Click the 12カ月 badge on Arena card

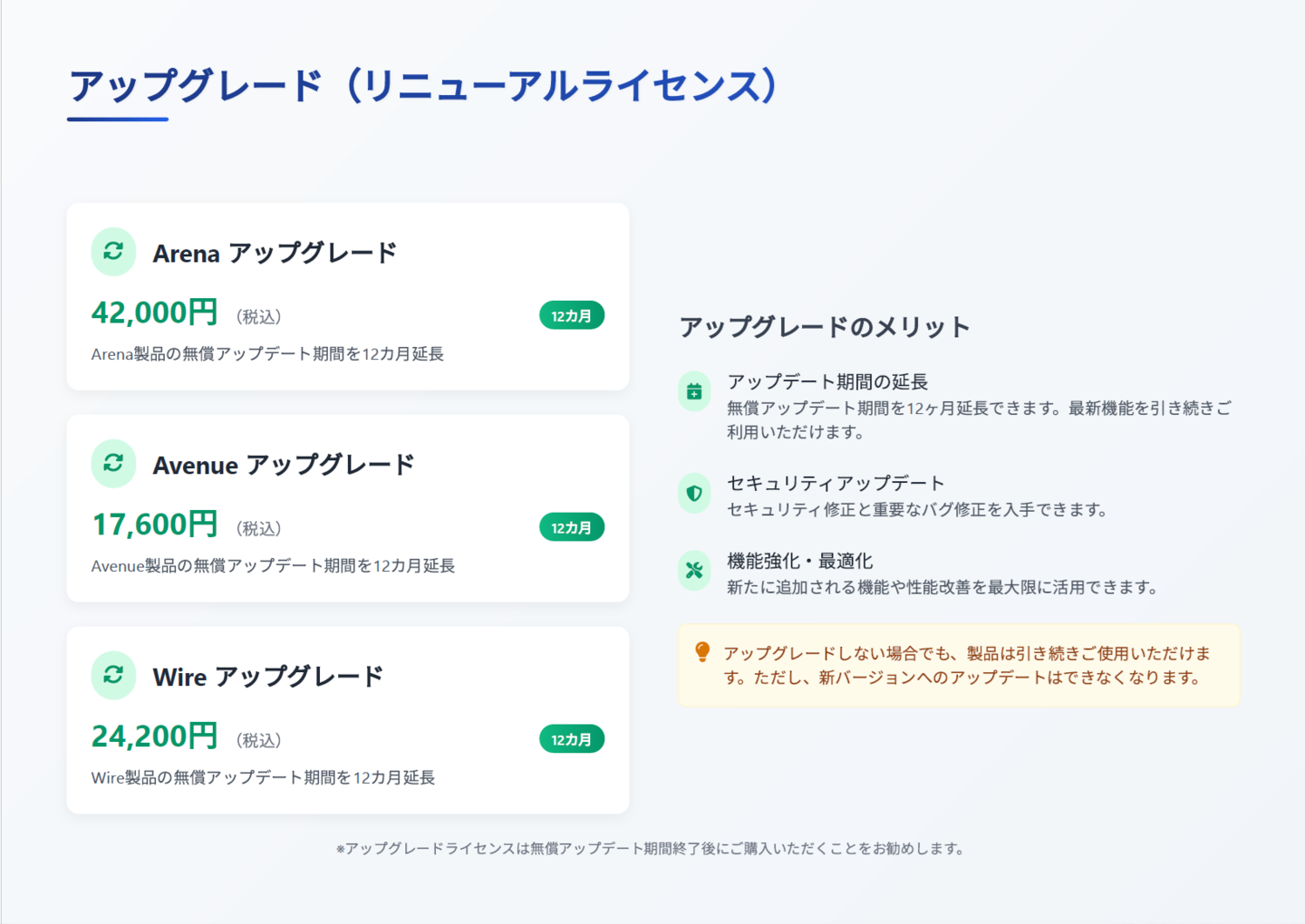pyautogui.click(x=572, y=315)
